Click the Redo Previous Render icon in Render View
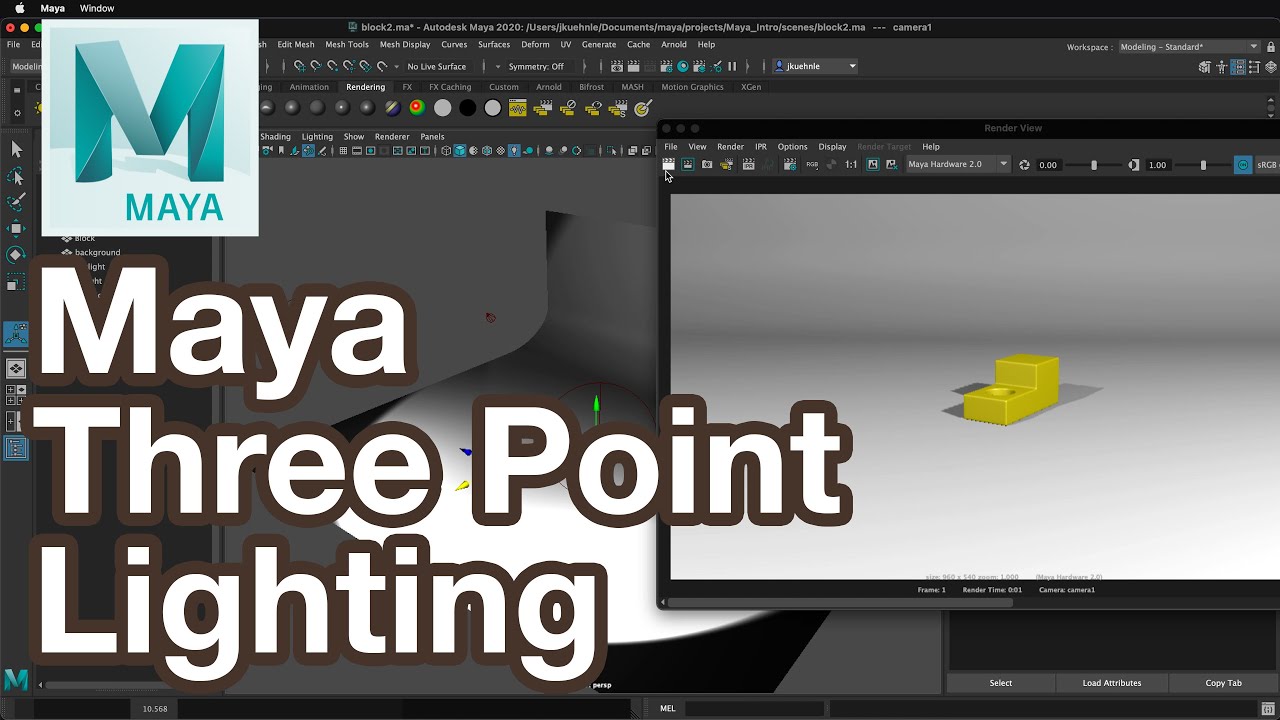 (x=669, y=164)
